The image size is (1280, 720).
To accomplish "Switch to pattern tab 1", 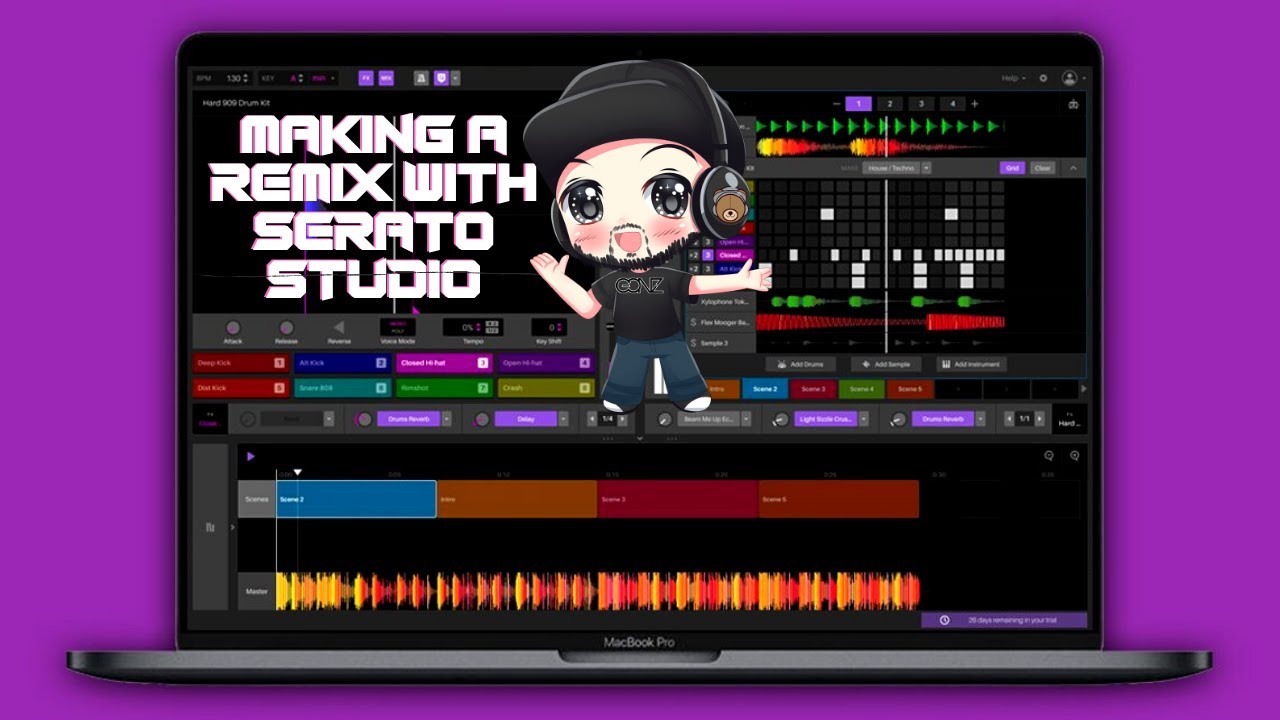I will [859, 103].
